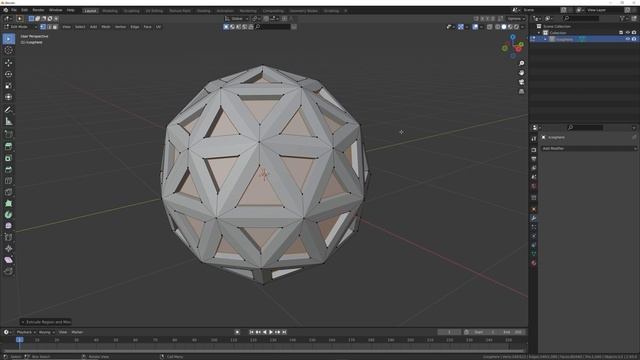Image resolution: width=640 pixels, height=360 pixels.
Task: Enable face select mode
Action: pos(55,27)
